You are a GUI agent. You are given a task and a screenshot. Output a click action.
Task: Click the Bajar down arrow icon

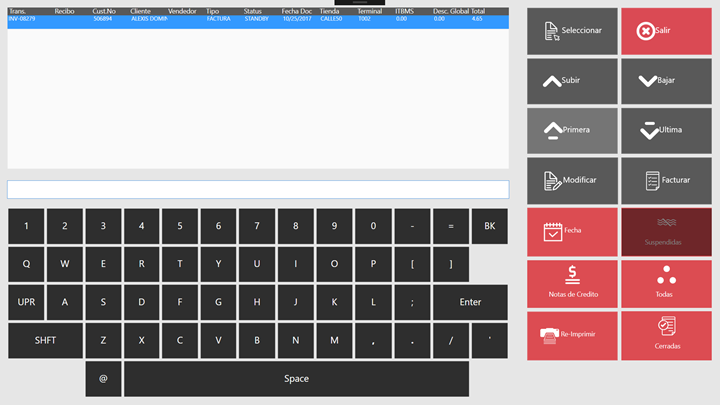(647, 80)
